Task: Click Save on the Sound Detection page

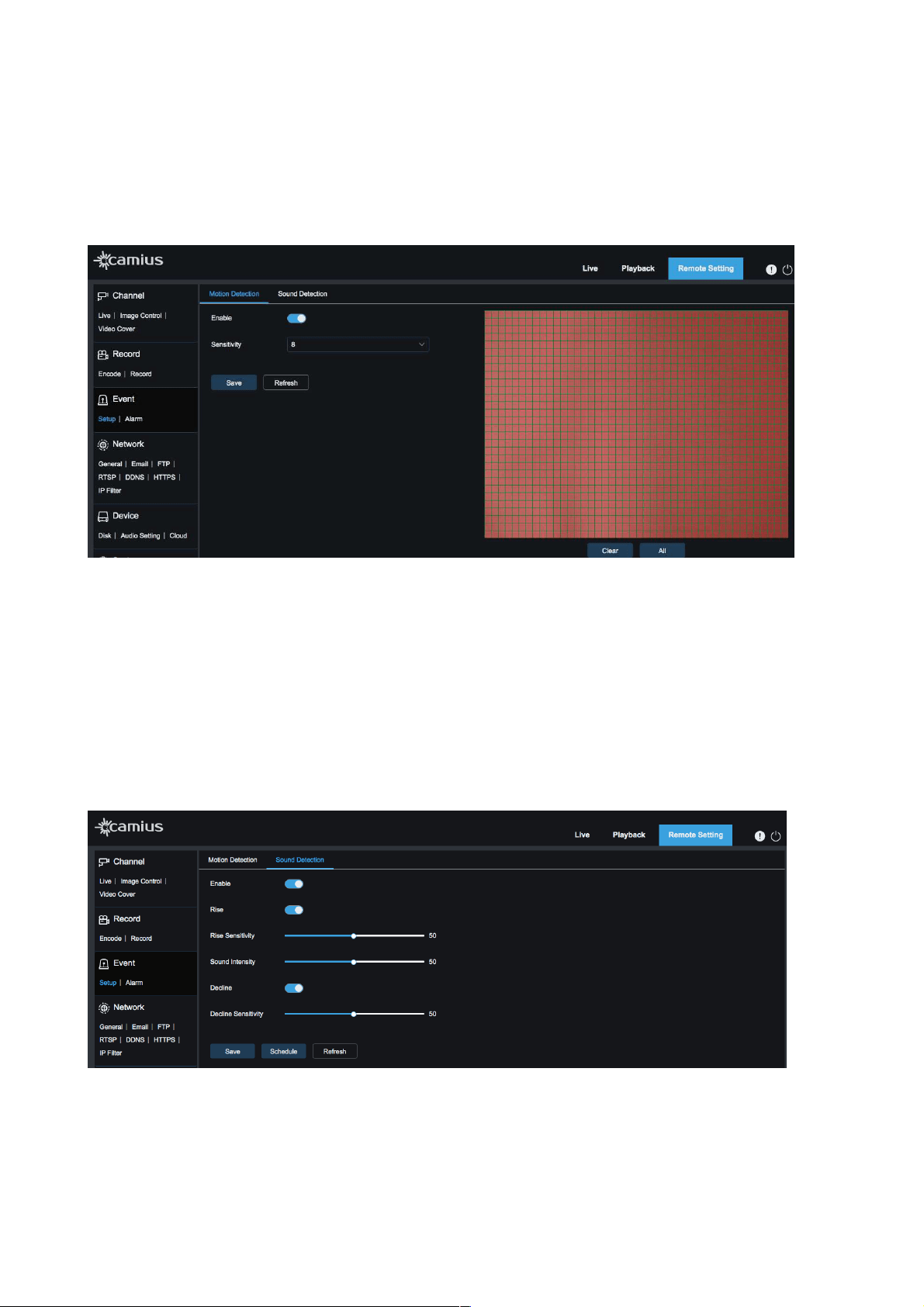Action: (x=233, y=1052)
